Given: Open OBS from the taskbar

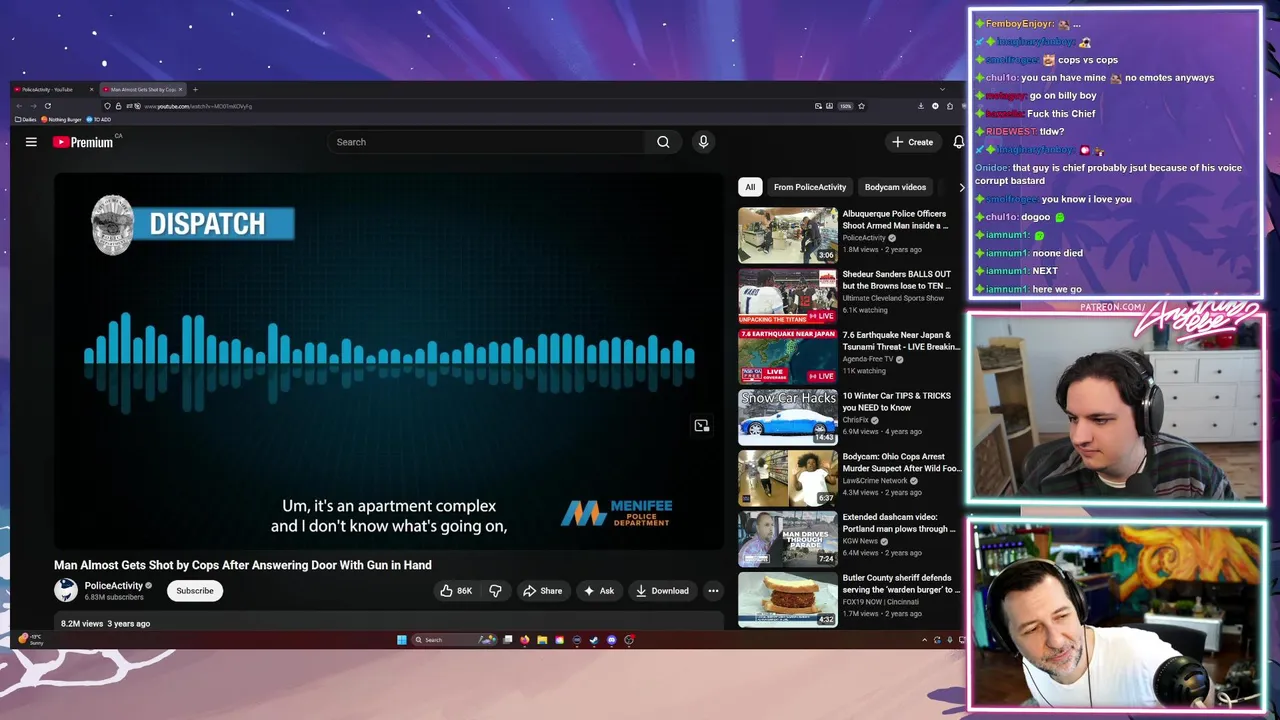Looking at the screenshot, I should 629,640.
